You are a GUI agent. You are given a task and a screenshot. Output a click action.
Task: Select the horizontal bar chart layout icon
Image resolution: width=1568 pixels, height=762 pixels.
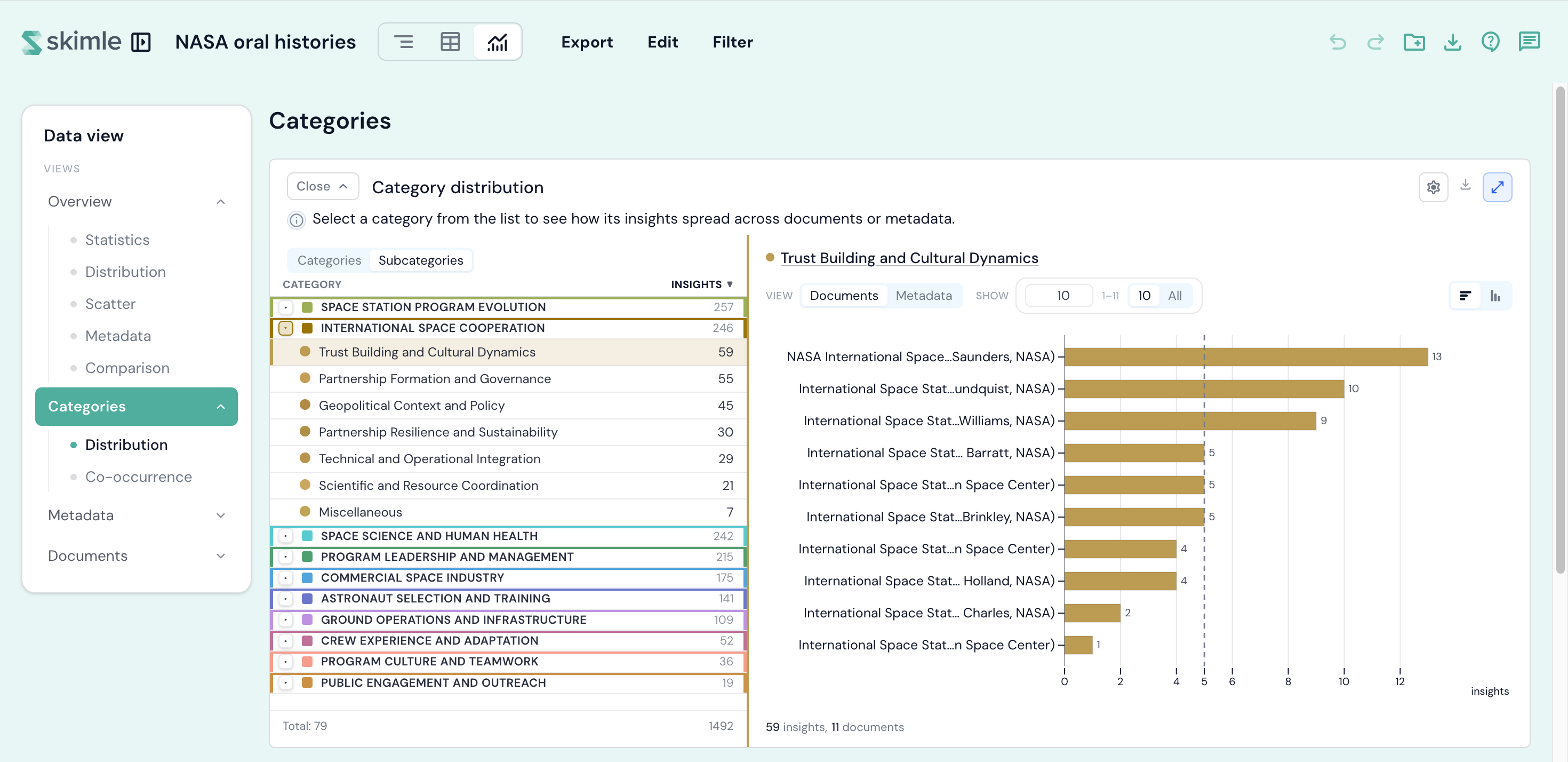pyautogui.click(x=1465, y=296)
